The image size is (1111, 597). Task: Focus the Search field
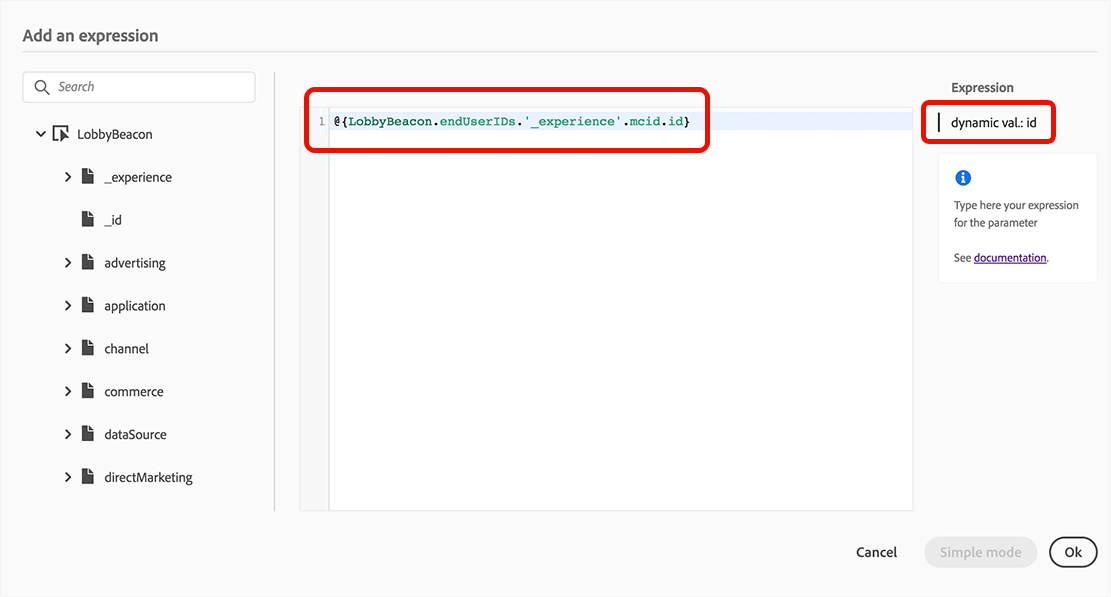[139, 87]
